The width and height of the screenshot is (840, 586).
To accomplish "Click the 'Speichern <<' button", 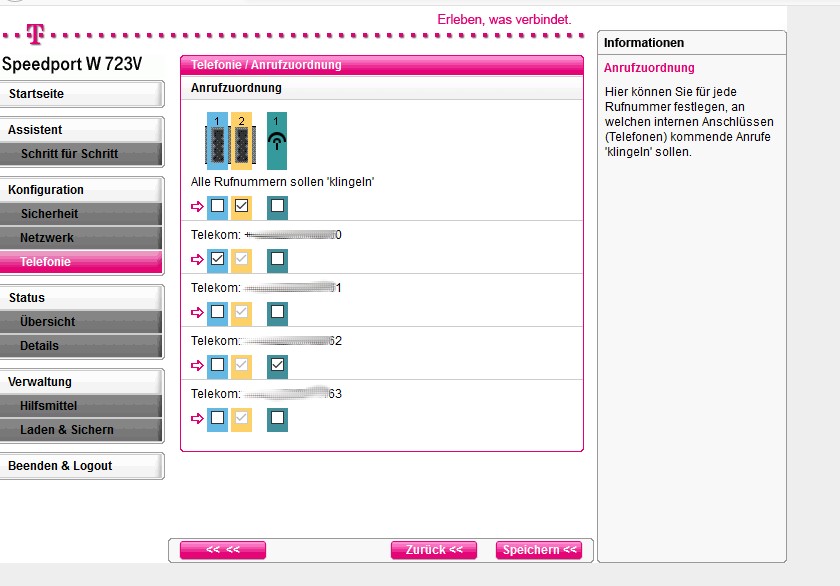I will [539, 550].
